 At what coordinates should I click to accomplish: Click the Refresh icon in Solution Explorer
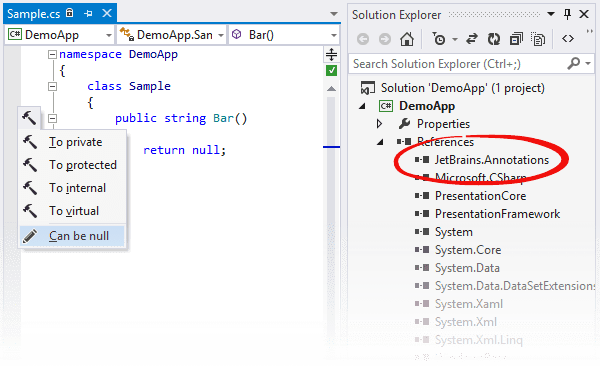(494, 39)
